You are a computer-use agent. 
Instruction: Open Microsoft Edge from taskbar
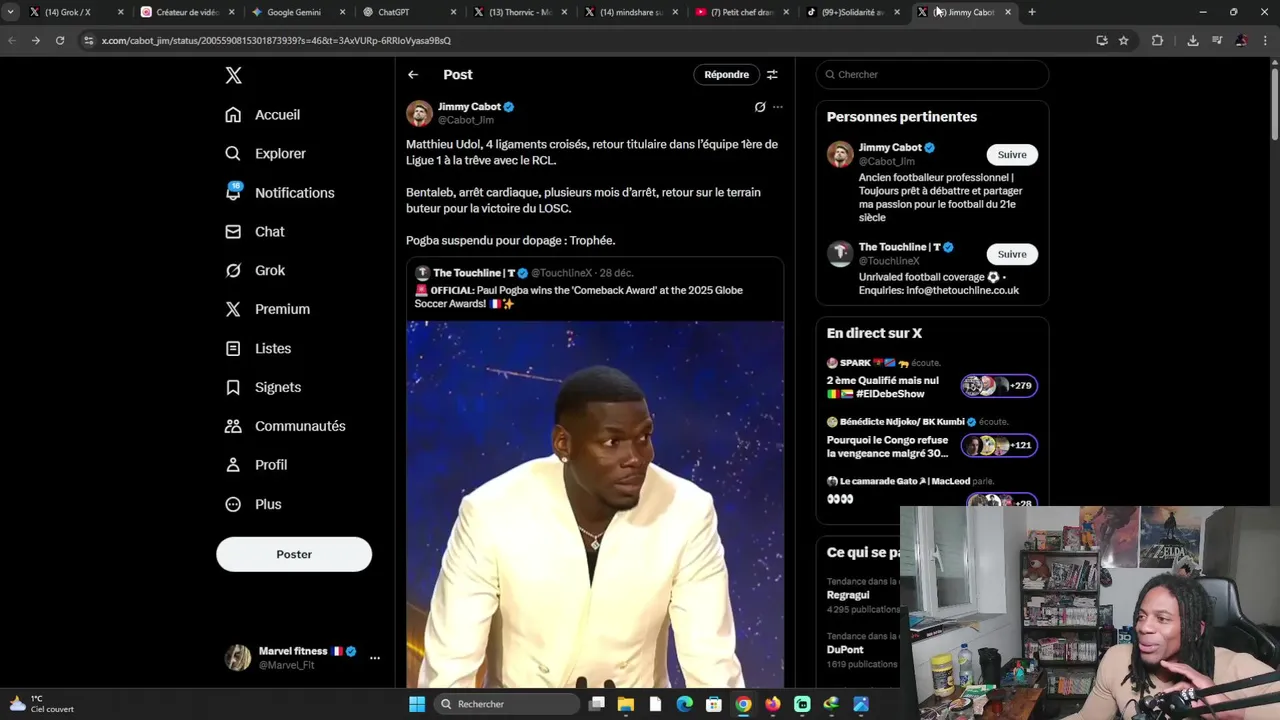(x=685, y=704)
